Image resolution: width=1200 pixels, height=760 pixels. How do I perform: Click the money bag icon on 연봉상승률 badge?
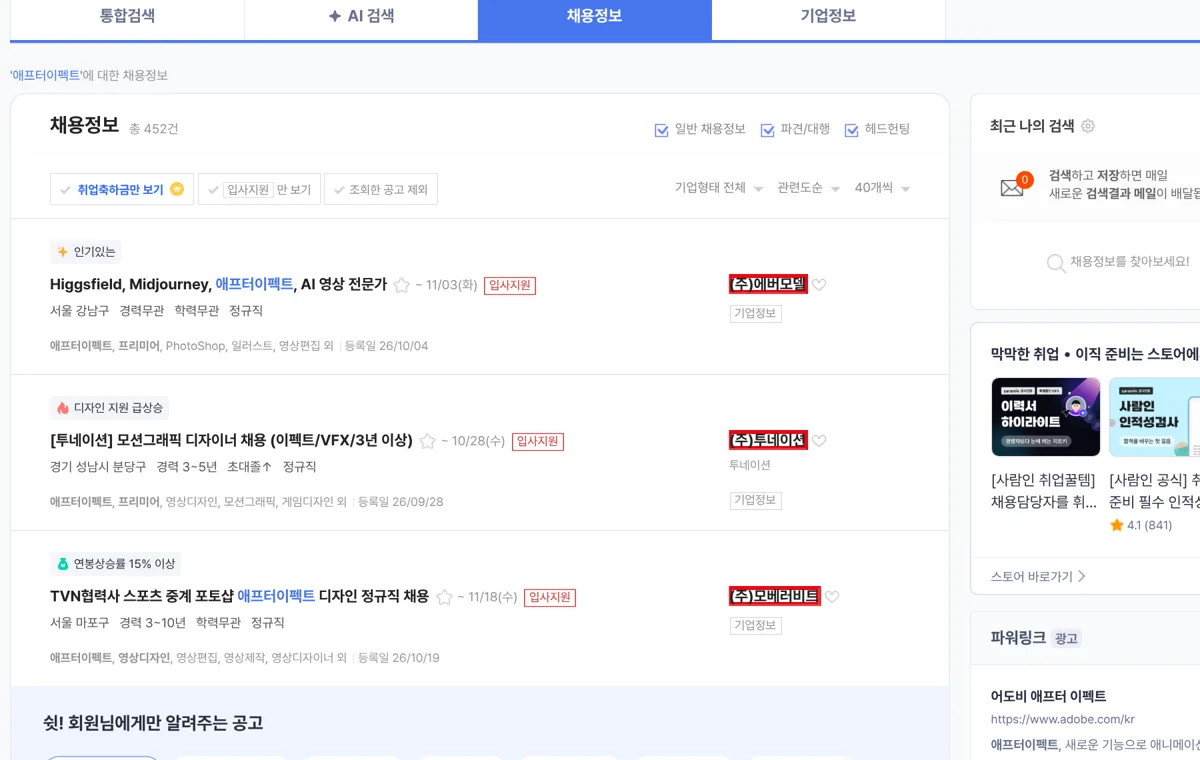[63, 564]
